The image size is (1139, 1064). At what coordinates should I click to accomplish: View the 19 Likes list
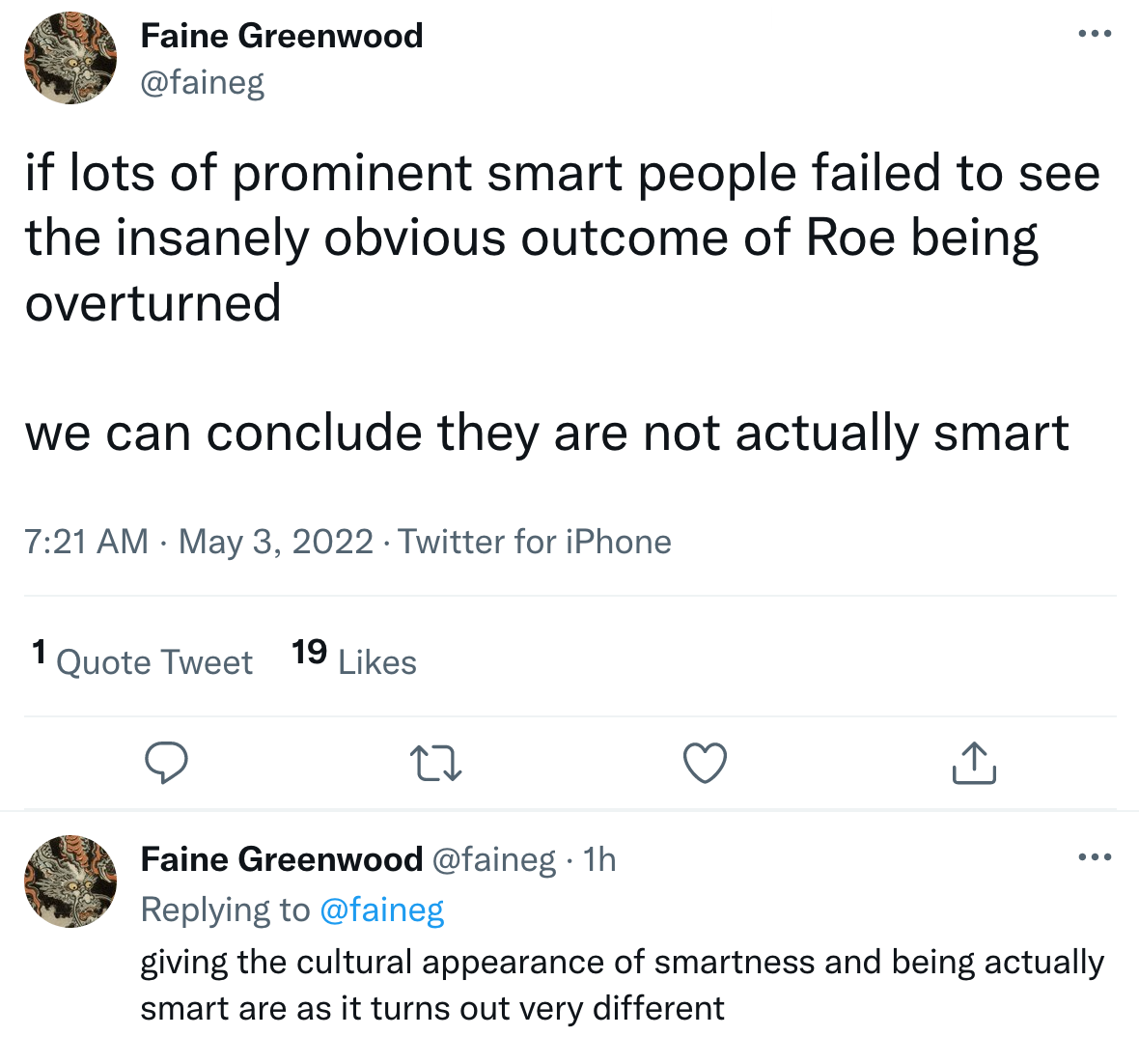[354, 661]
